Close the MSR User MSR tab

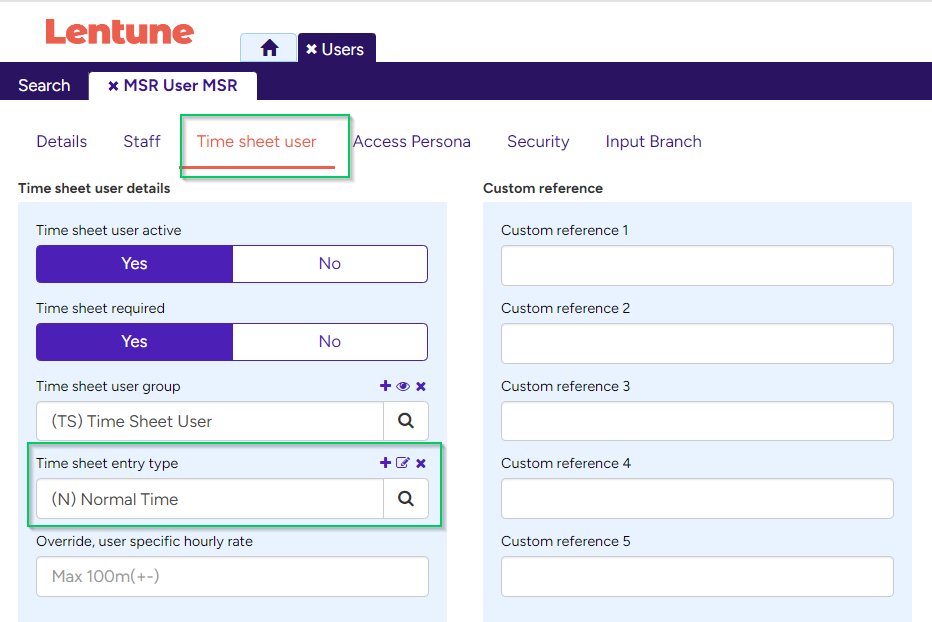(113, 85)
